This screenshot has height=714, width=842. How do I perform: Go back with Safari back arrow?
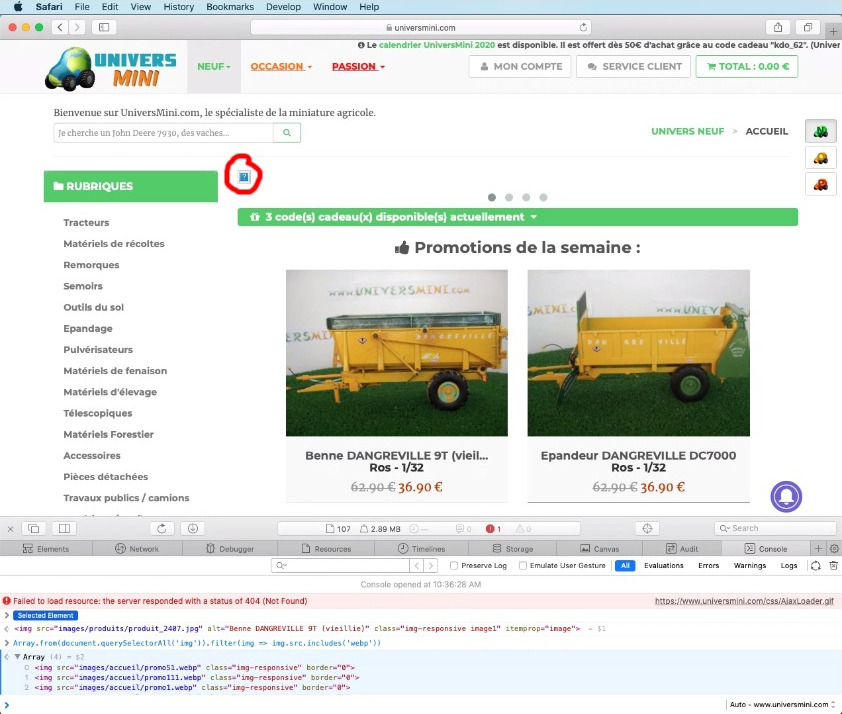(60, 27)
